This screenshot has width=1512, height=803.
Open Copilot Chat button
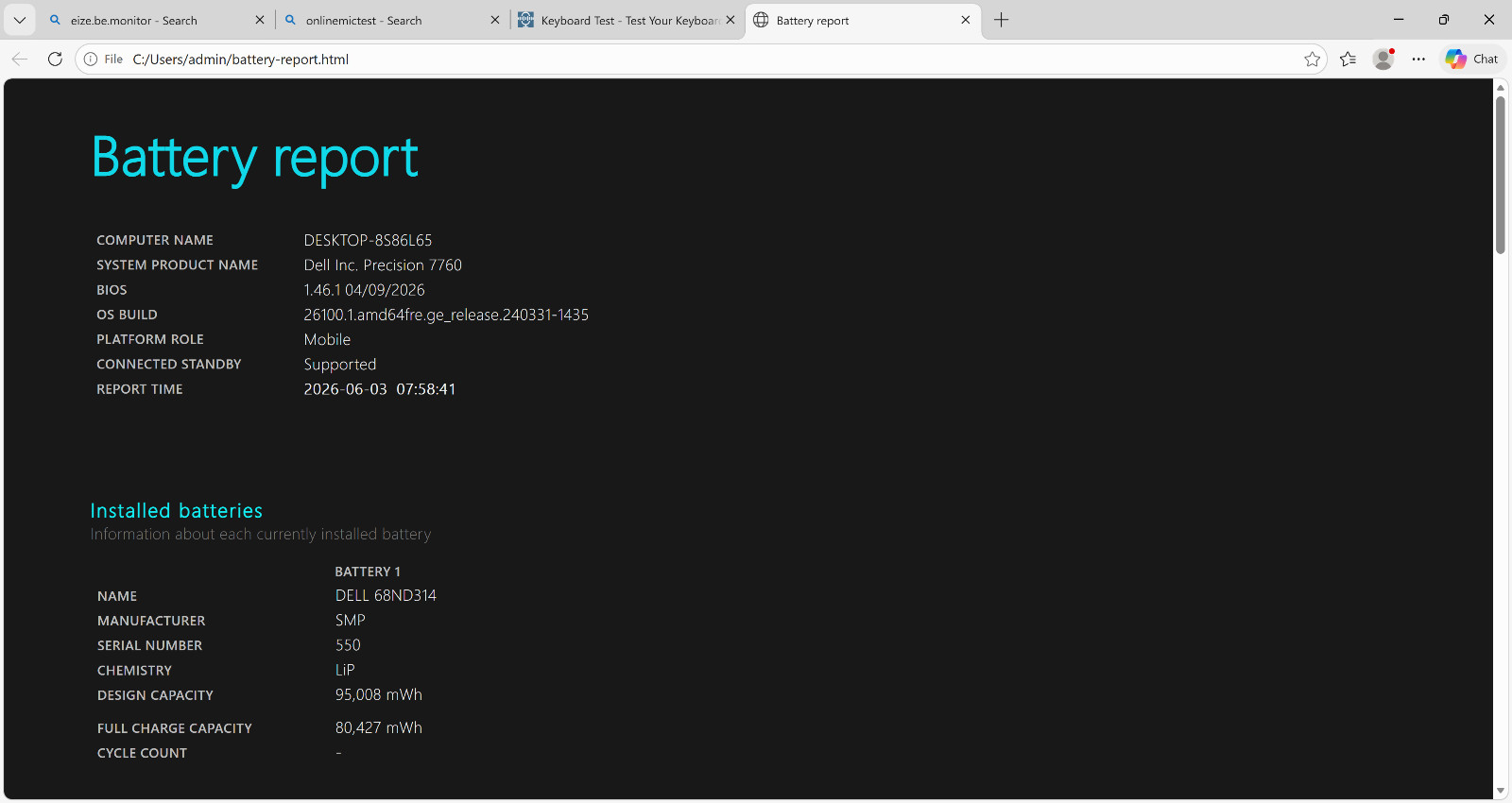pos(1472,59)
